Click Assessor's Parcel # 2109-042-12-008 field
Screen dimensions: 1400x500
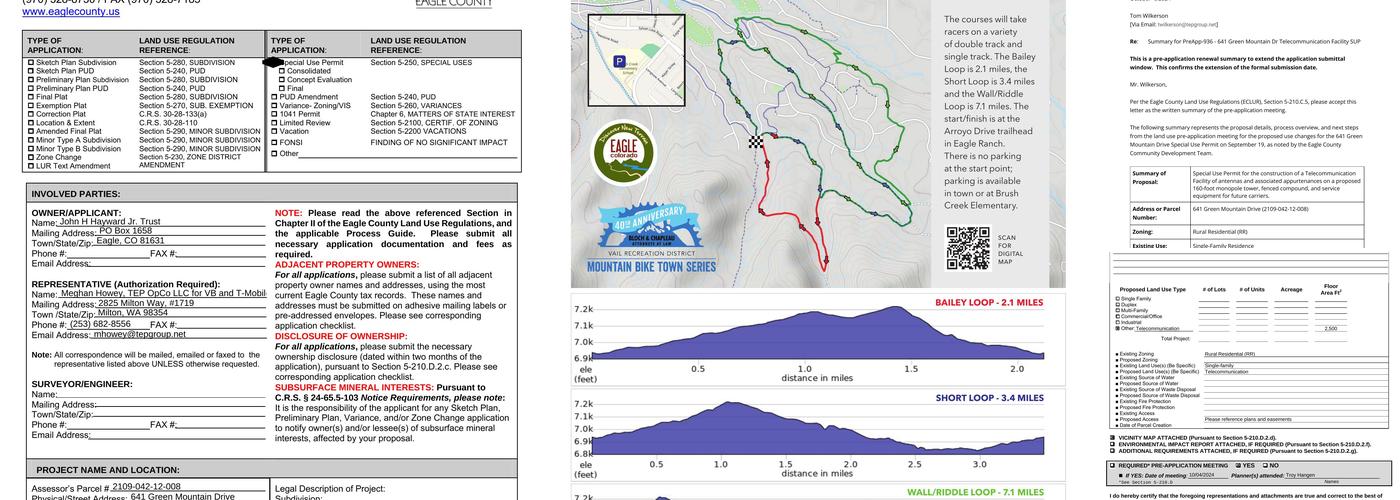click(188, 488)
